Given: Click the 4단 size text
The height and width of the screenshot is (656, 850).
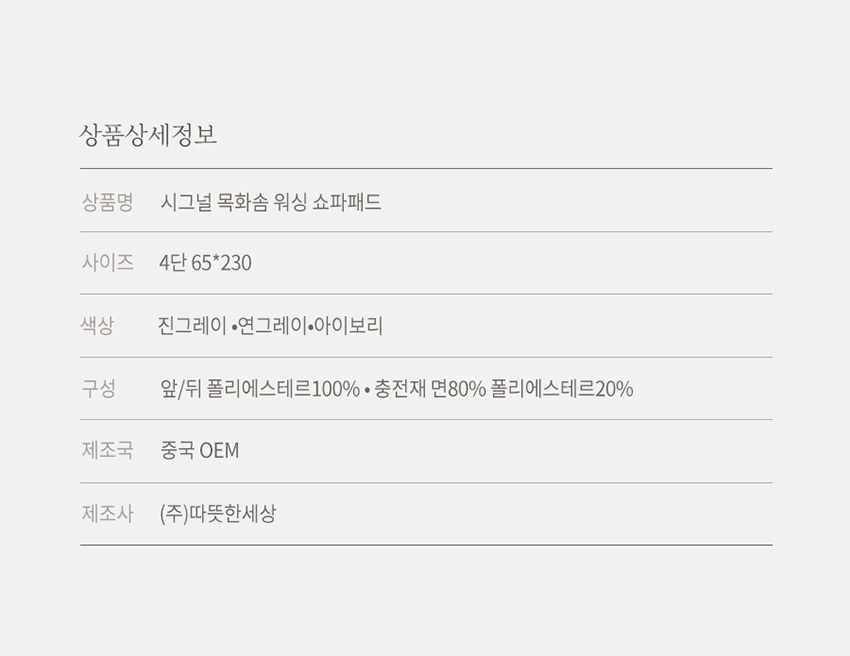Looking at the screenshot, I should coord(173,263).
